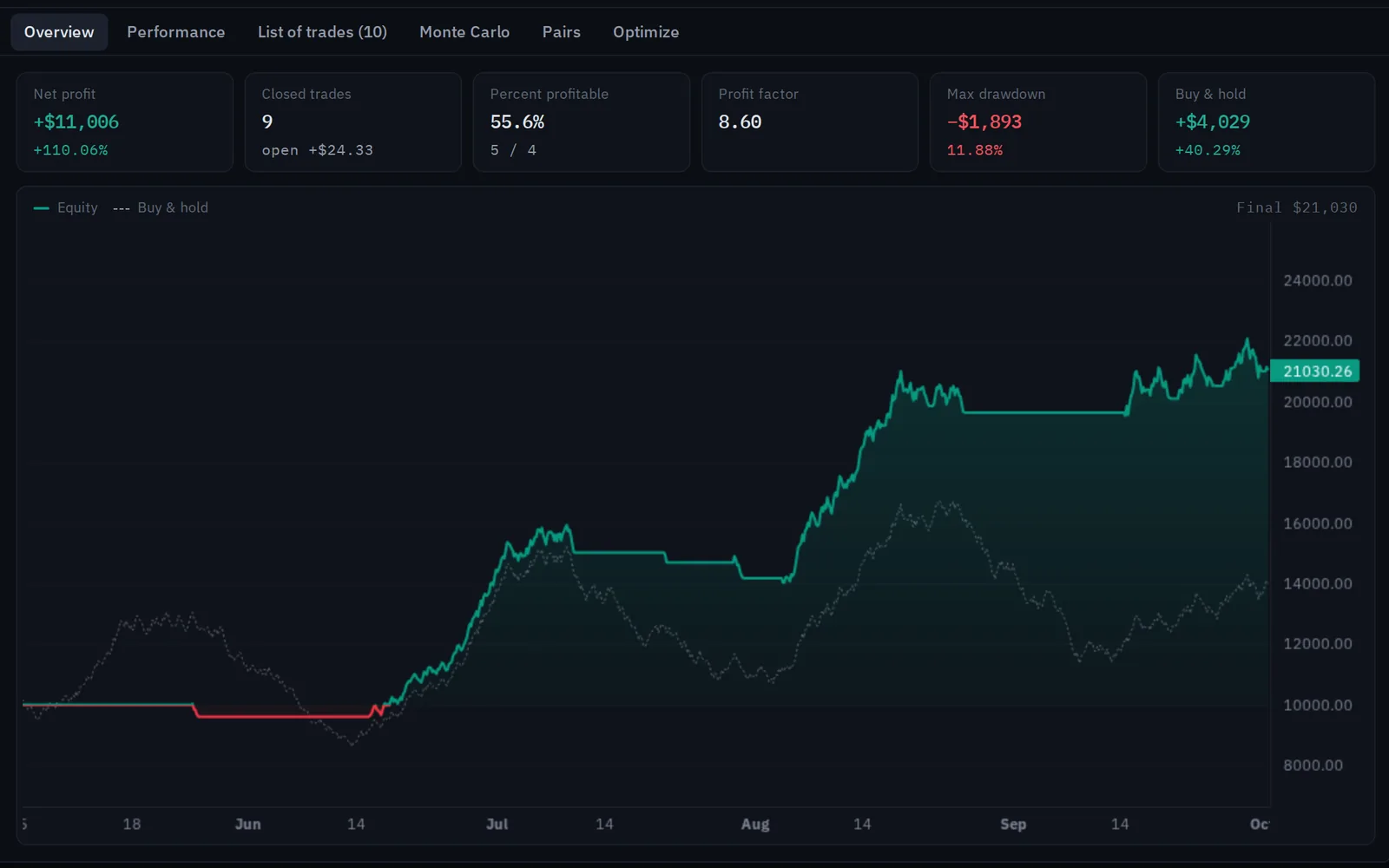Image resolution: width=1389 pixels, height=868 pixels.
Task: Click the 18000.00 axis label
Action: [1318, 462]
